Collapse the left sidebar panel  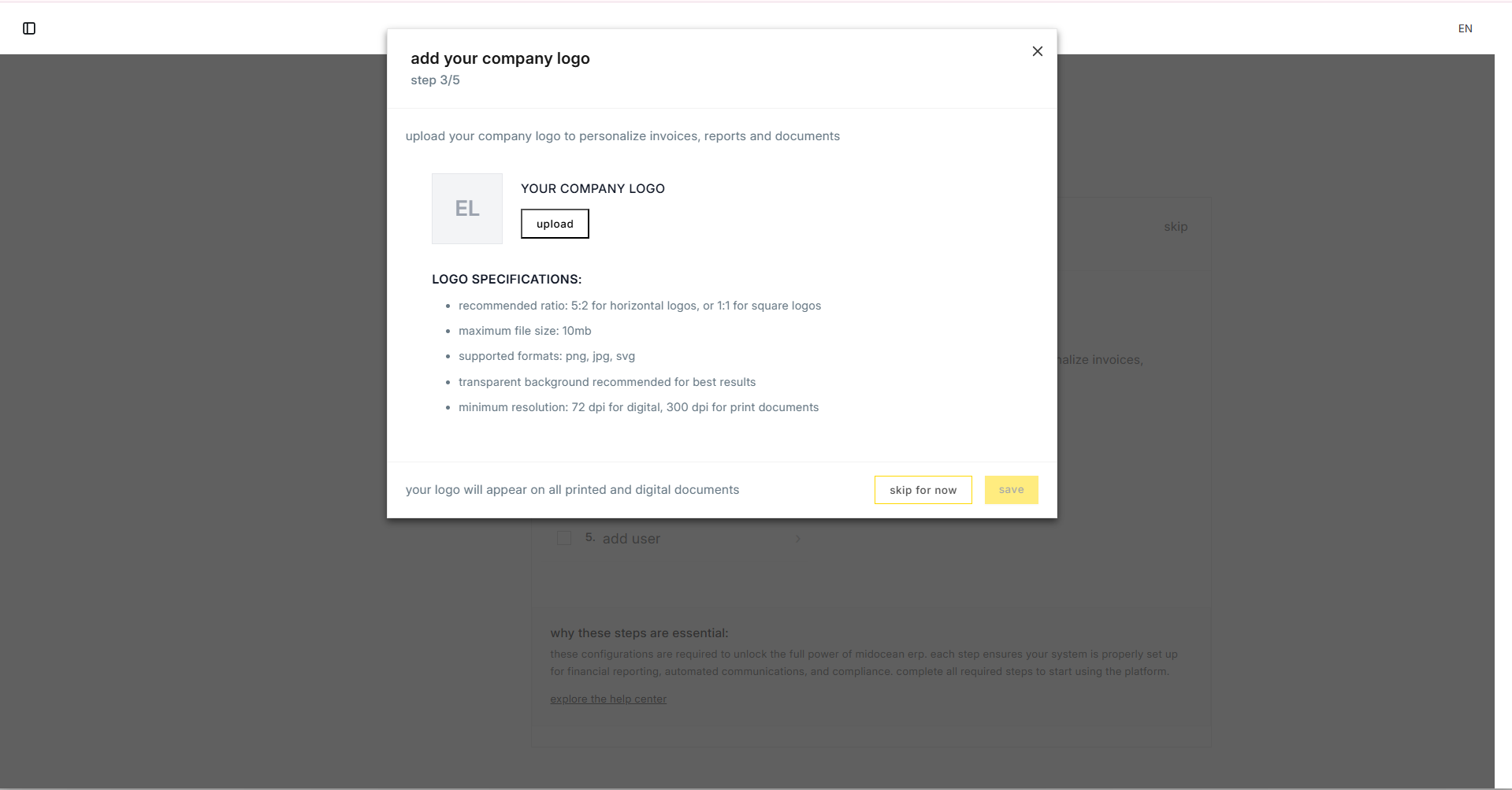click(30, 28)
